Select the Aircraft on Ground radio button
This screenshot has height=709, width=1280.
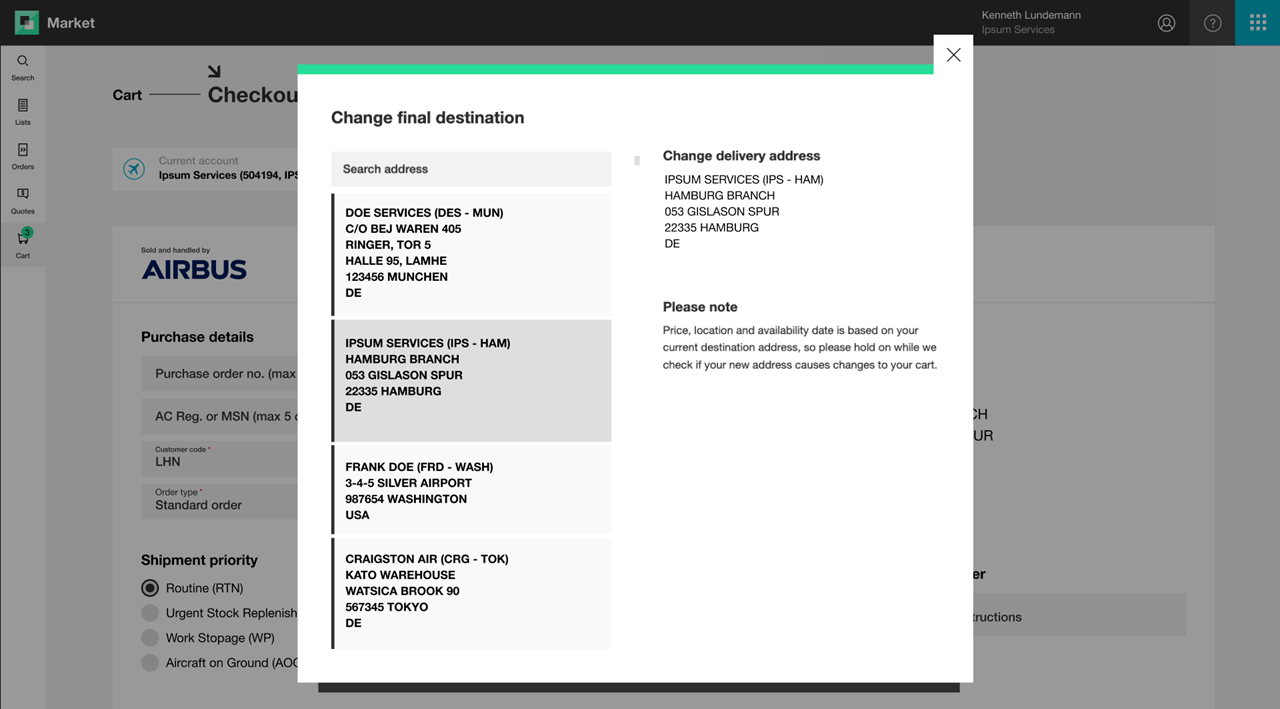click(x=150, y=663)
